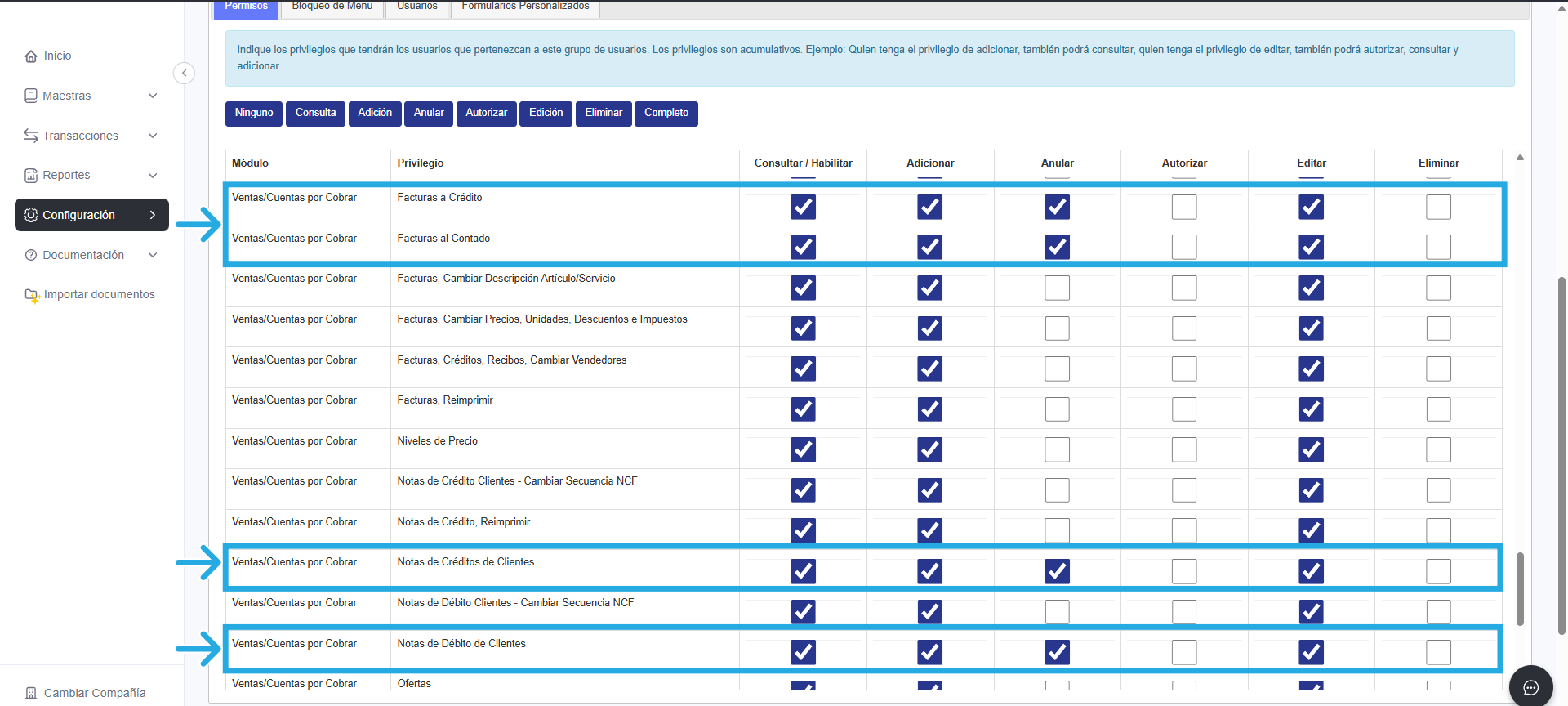Check Eliminar for Notas de Débito de Clientes

click(x=1438, y=652)
